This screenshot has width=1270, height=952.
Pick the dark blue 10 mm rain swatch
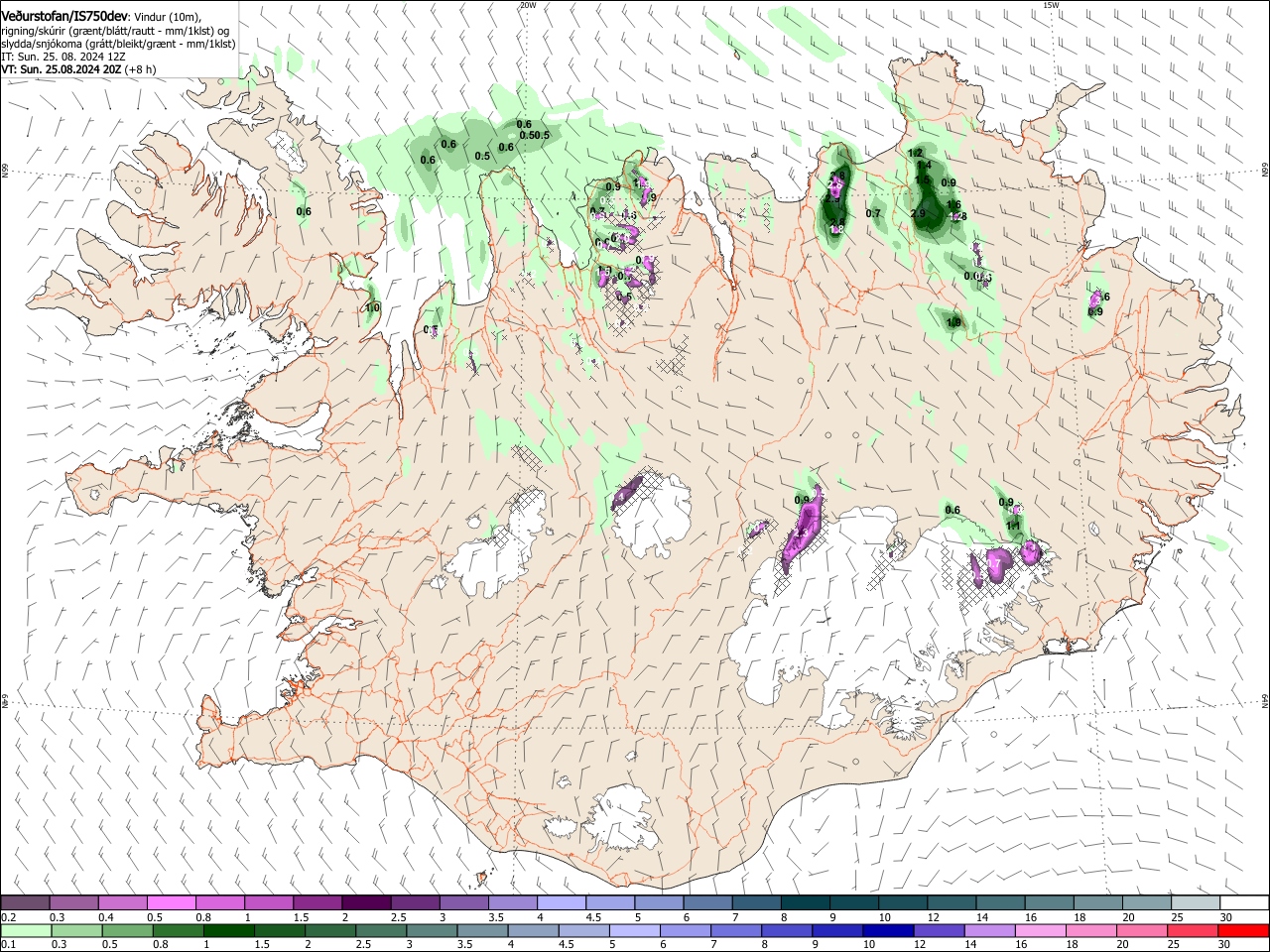coord(887,930)
